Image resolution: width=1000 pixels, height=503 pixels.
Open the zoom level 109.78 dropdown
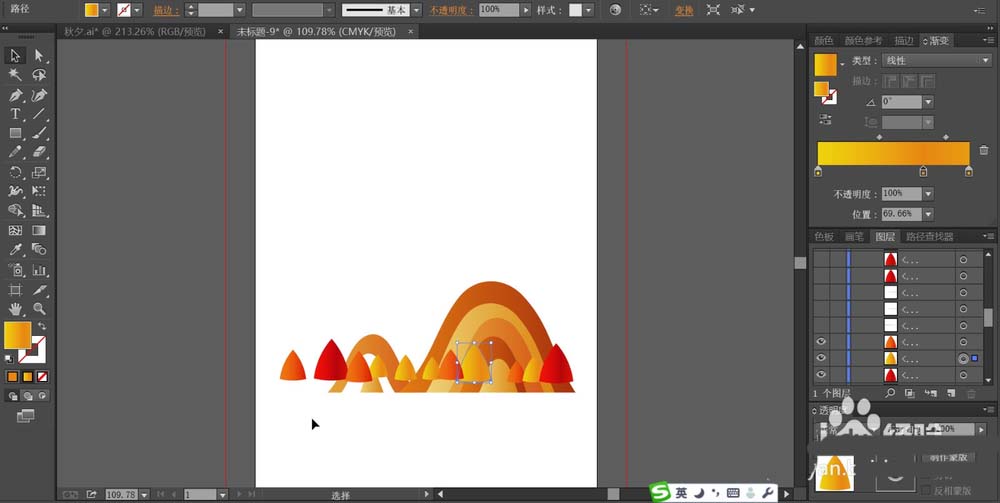pos(144,495)
